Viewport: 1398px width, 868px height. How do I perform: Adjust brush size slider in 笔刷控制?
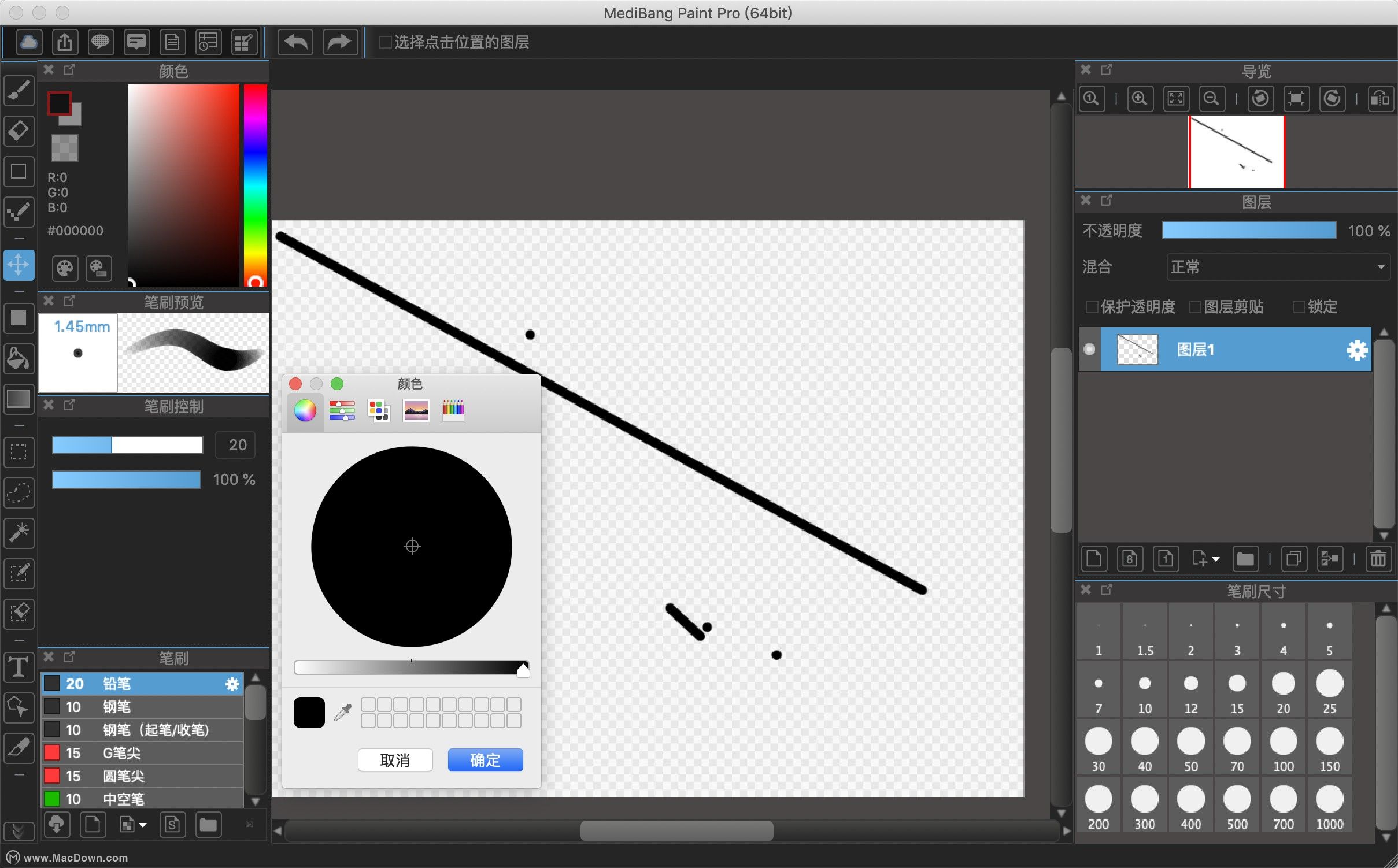click(x=128, y=445)
